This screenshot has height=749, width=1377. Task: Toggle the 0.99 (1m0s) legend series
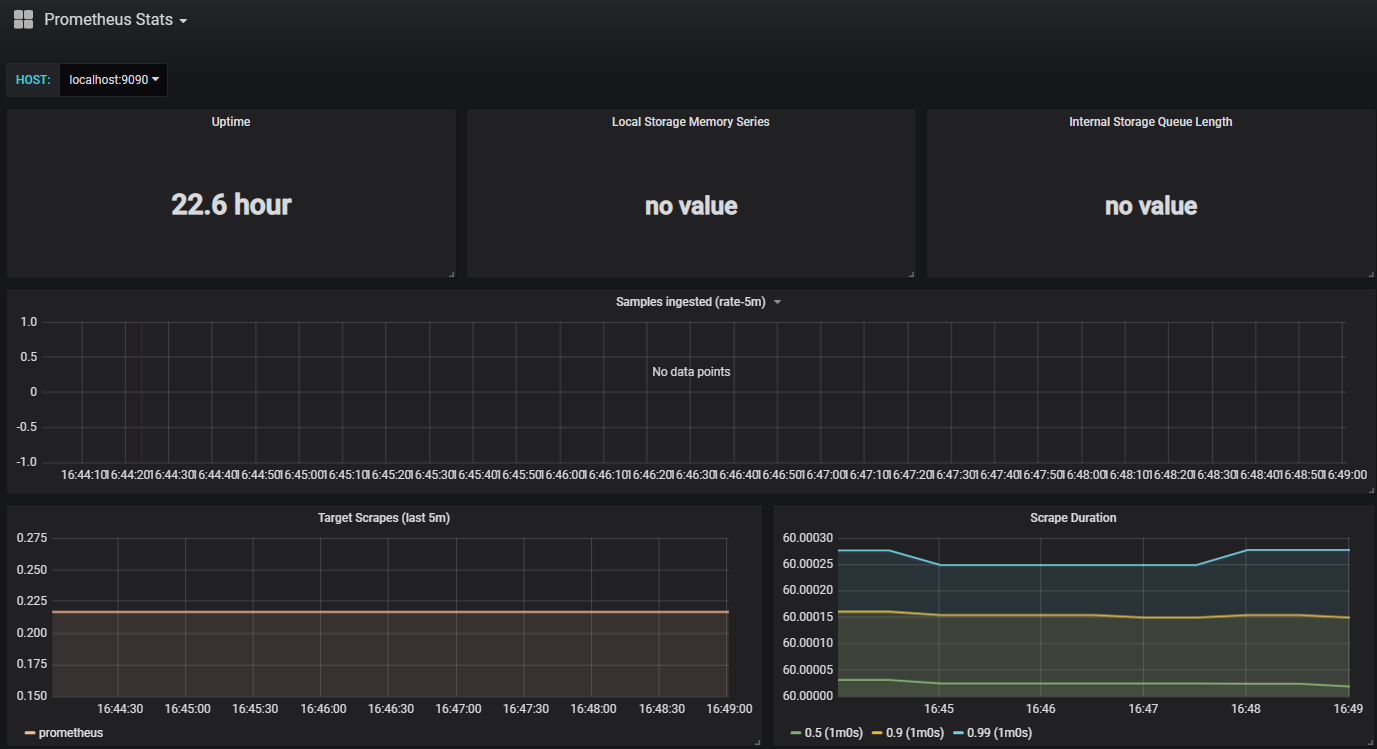pyautogui.click(x=999, y=733)
